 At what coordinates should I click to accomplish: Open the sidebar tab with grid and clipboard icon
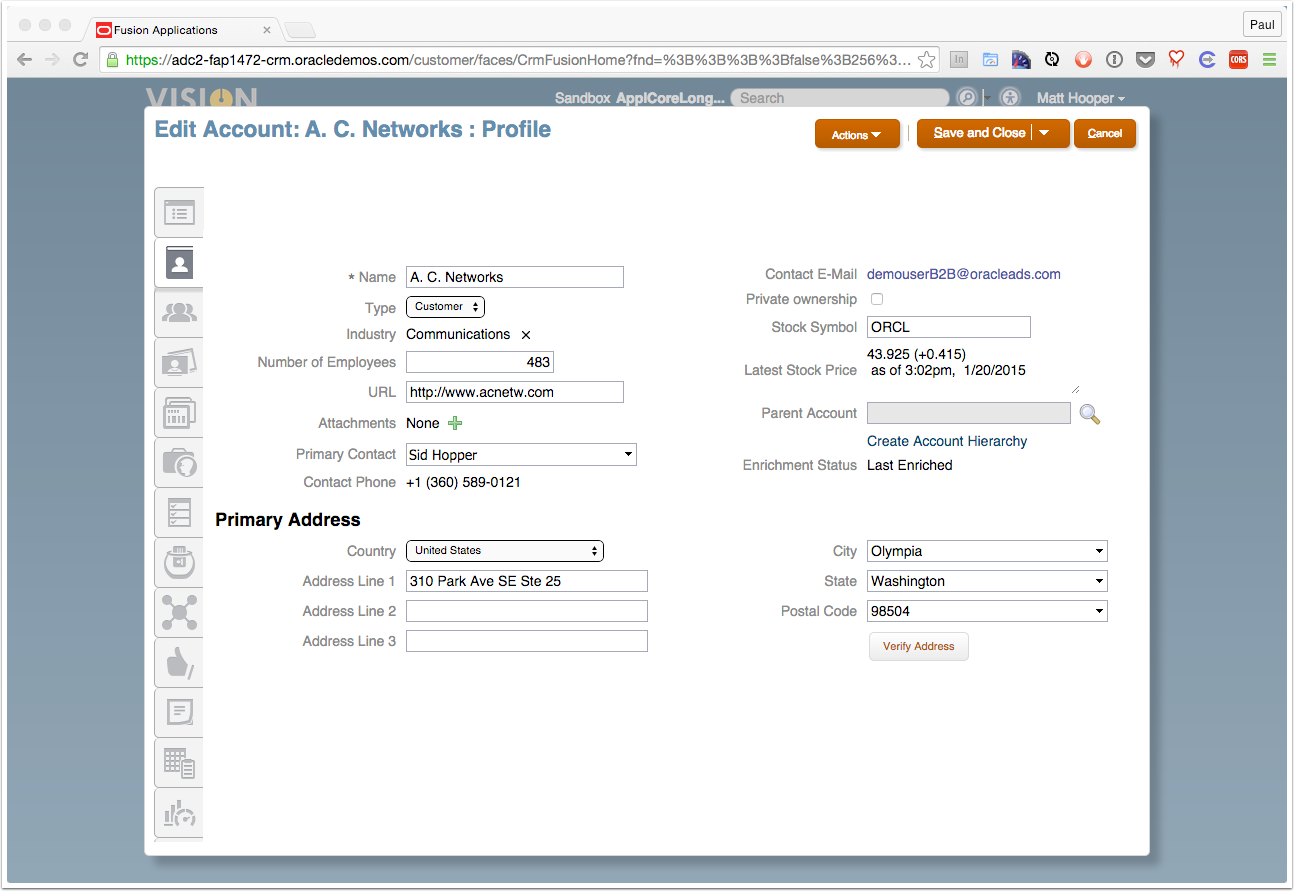point(179,763)
